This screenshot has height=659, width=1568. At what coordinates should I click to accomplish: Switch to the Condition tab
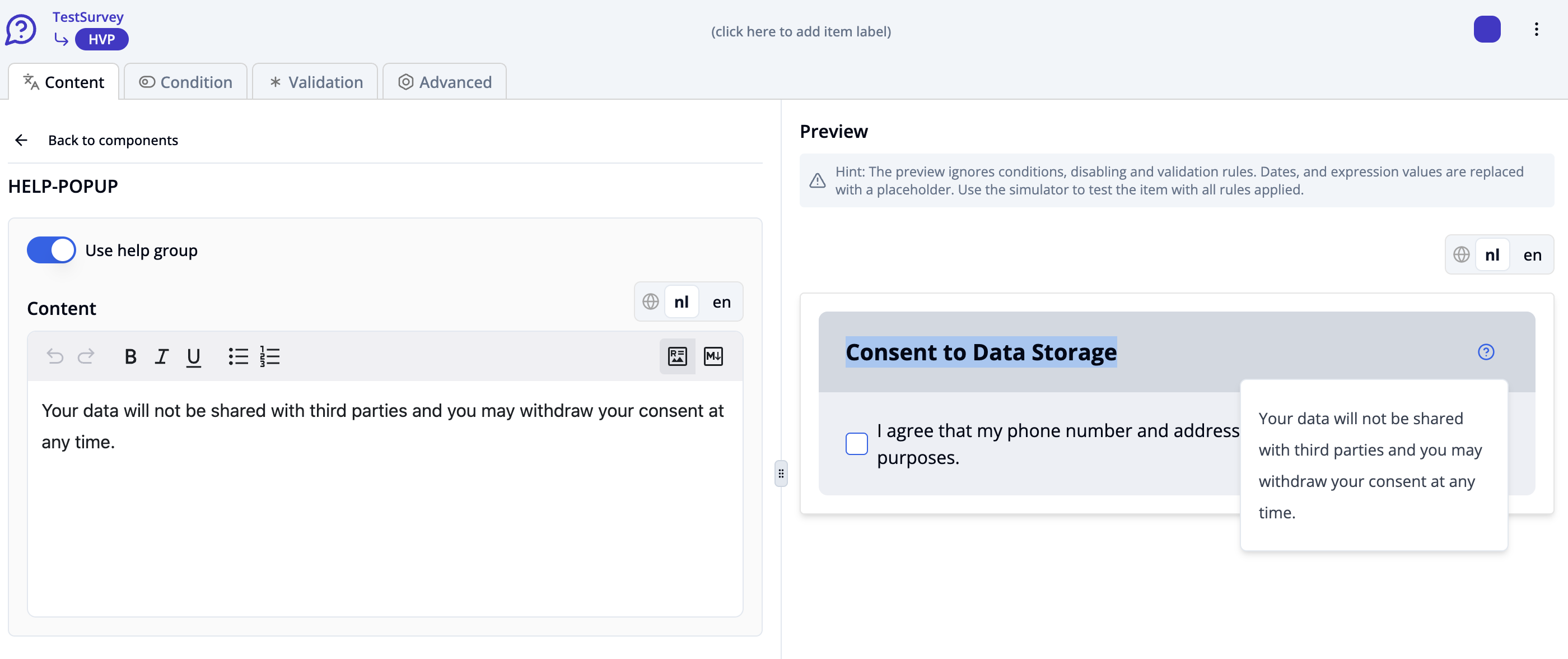click(x=186, y=82)
